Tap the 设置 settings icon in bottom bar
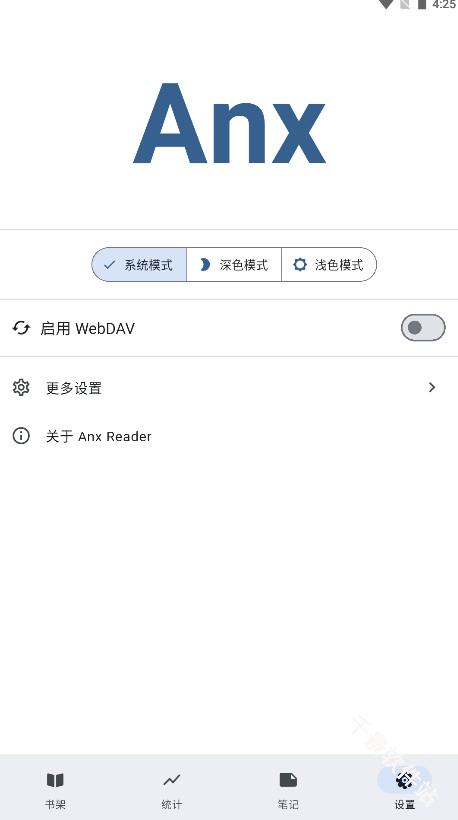458x820 pixels. (404, 780)
